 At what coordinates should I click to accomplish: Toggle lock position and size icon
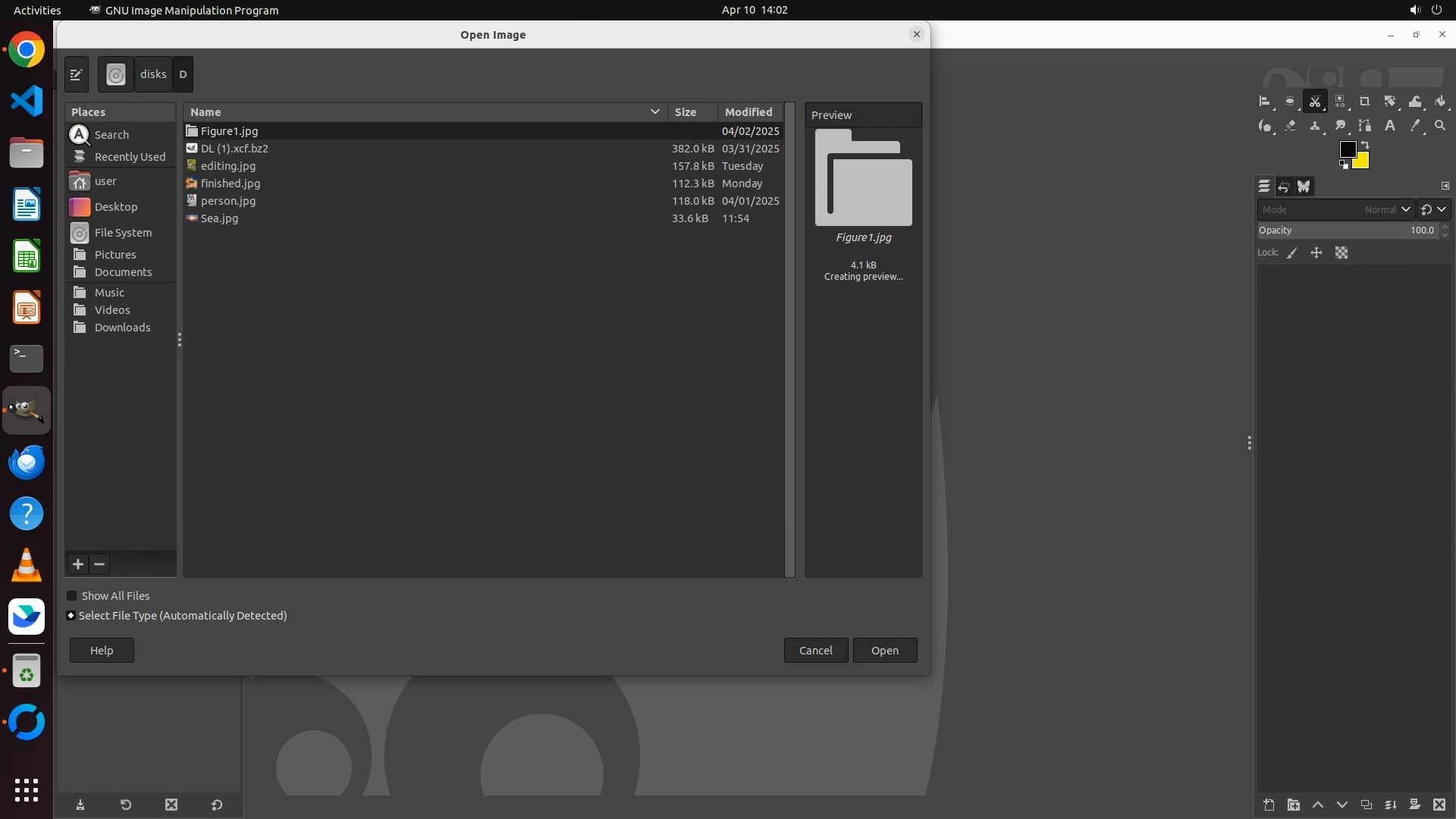pyautogui.click(x=1316, y=253)
